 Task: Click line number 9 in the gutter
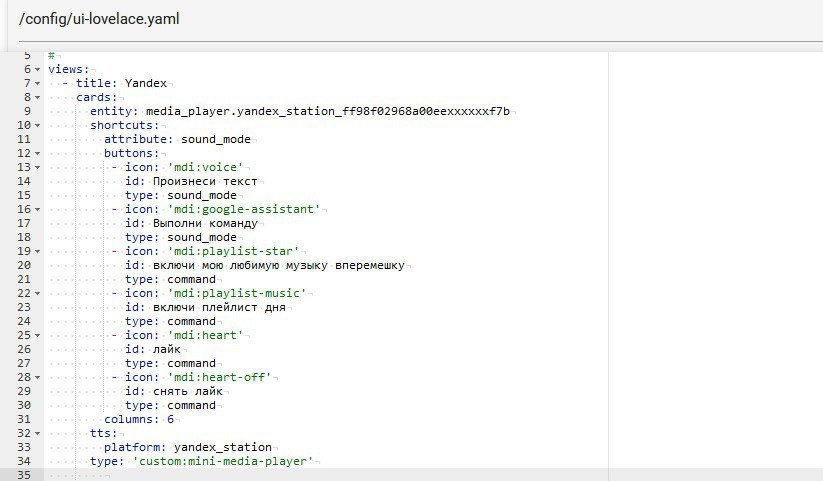click(x=27, y=111)
